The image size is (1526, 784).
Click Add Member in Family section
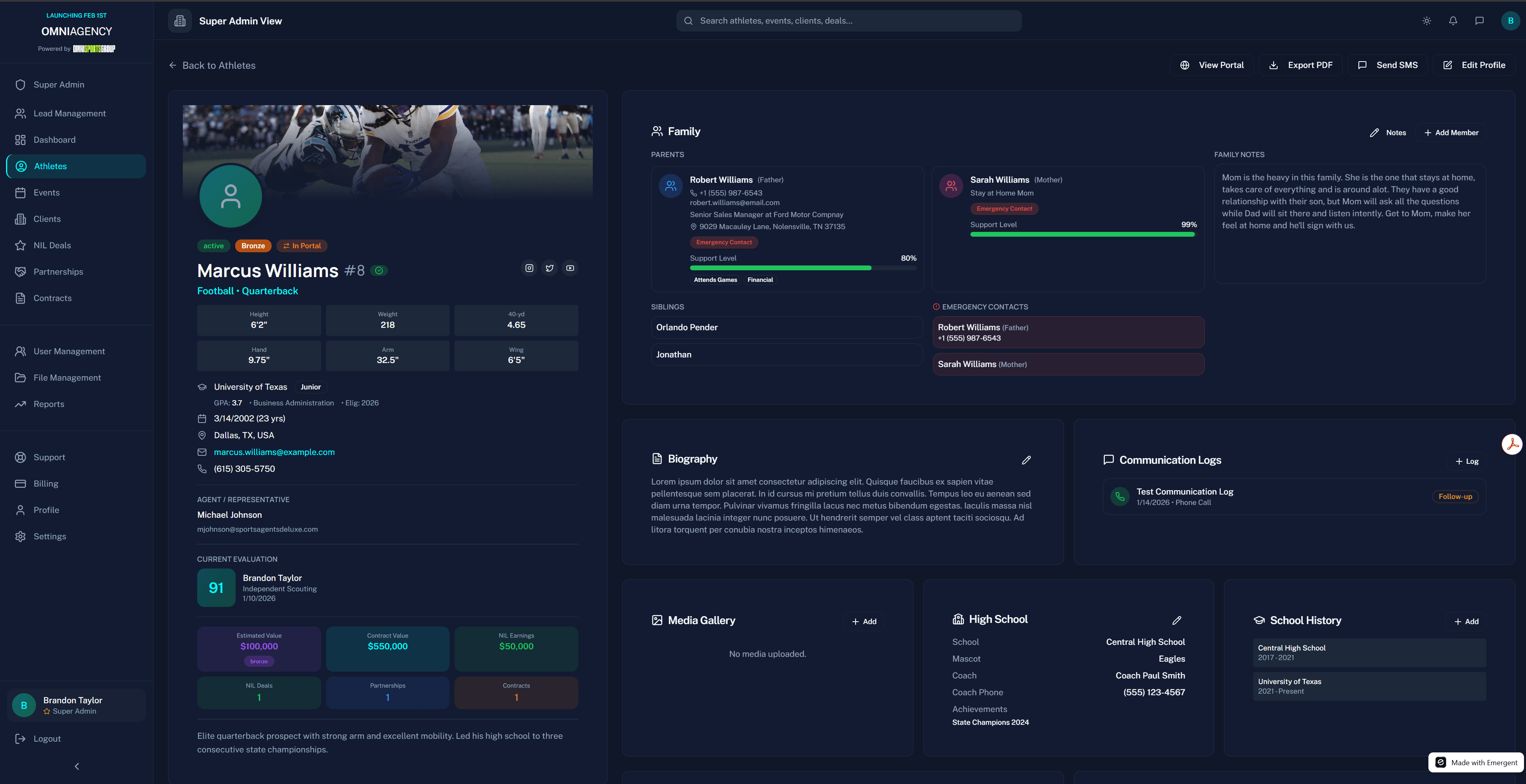1451,133
